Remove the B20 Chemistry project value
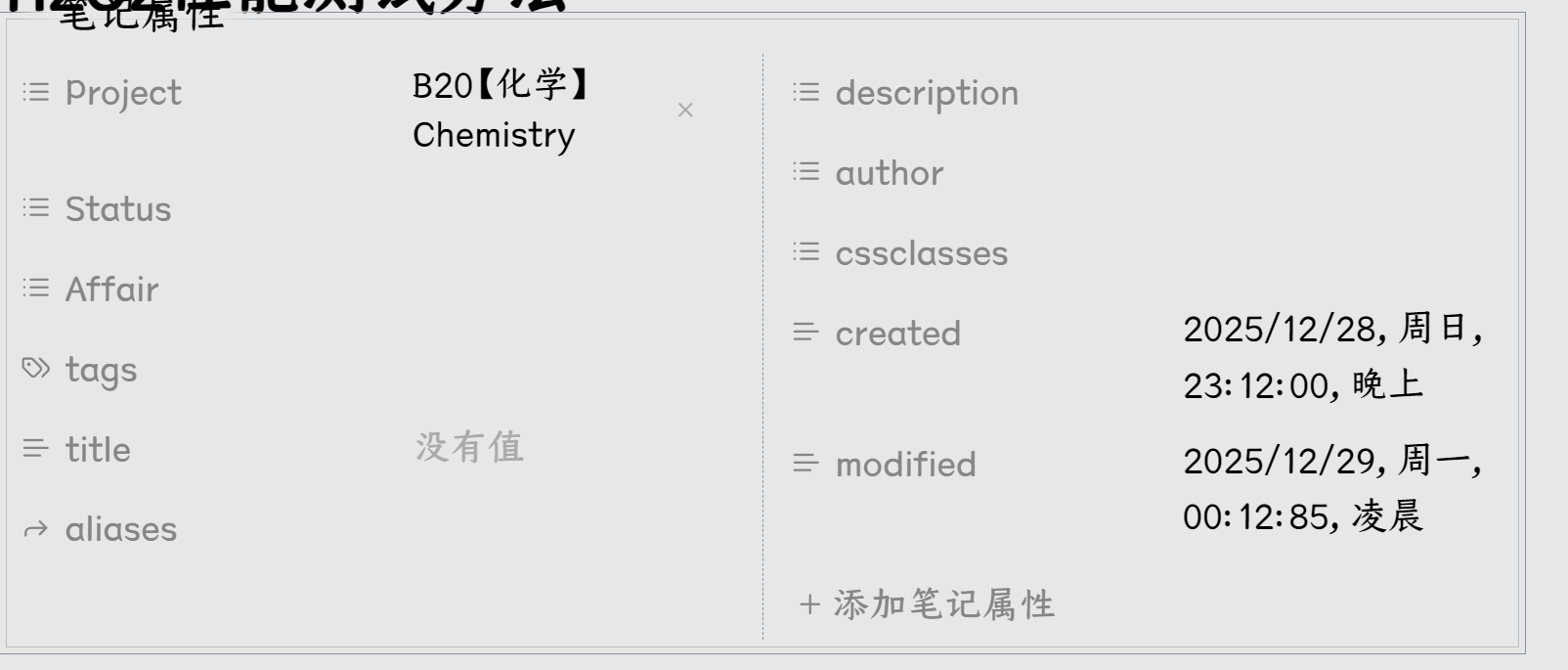Viewport: 1568px width, 670px height. (685, 111)
